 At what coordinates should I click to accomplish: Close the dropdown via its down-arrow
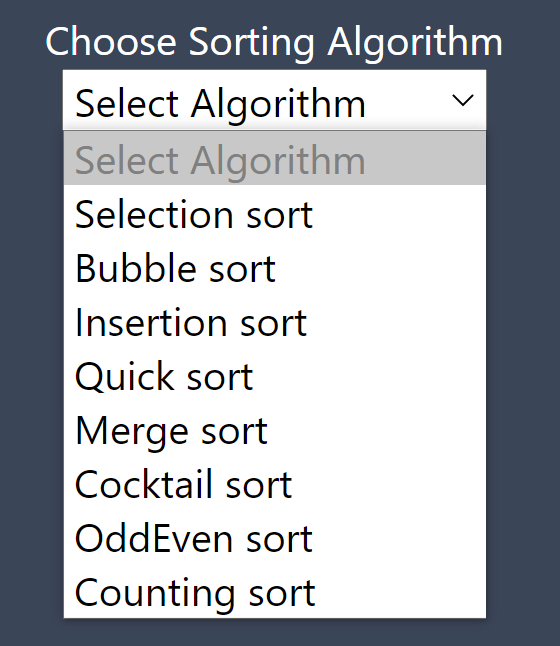point(462,100)
